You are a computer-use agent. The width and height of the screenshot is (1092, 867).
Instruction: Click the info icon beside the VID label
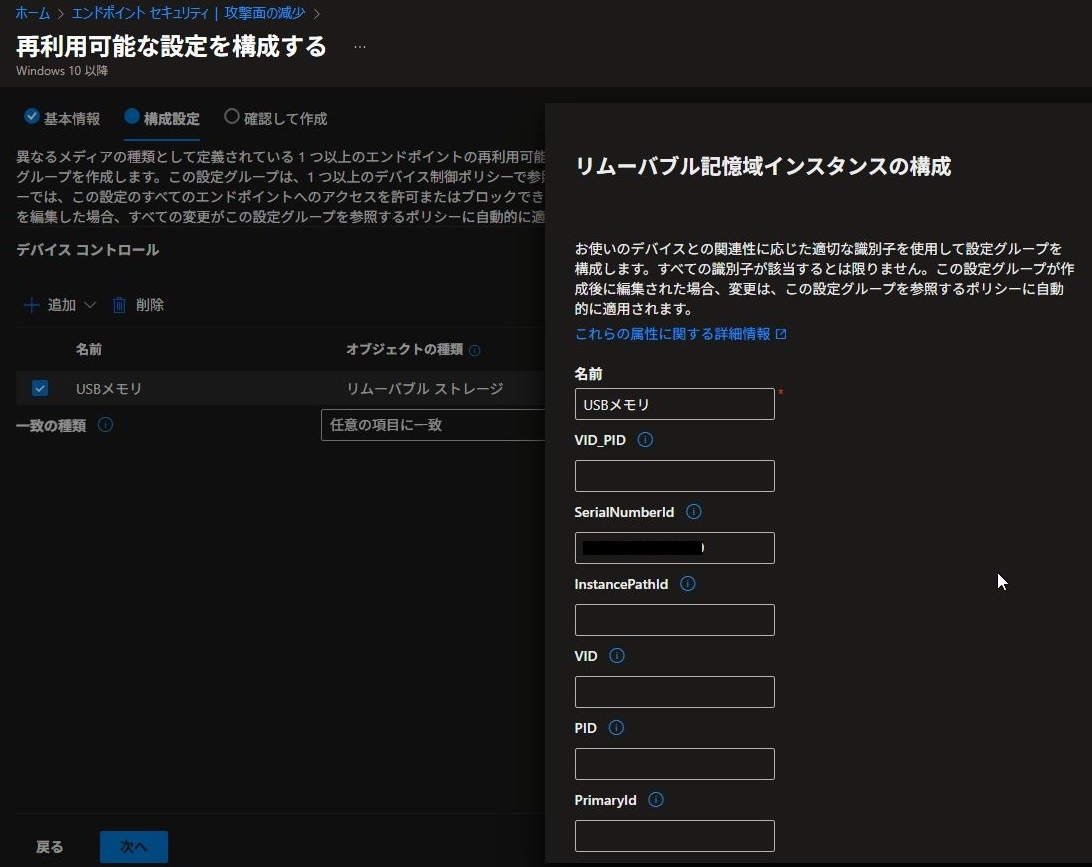click(617, 656)
